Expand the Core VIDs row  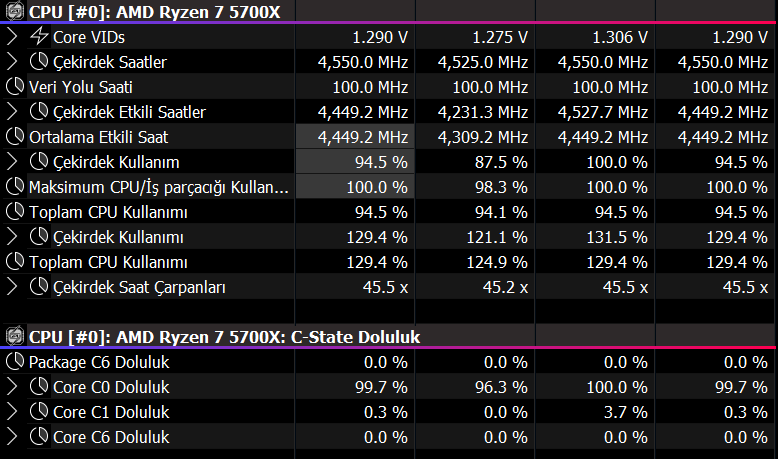click(12, 37)
